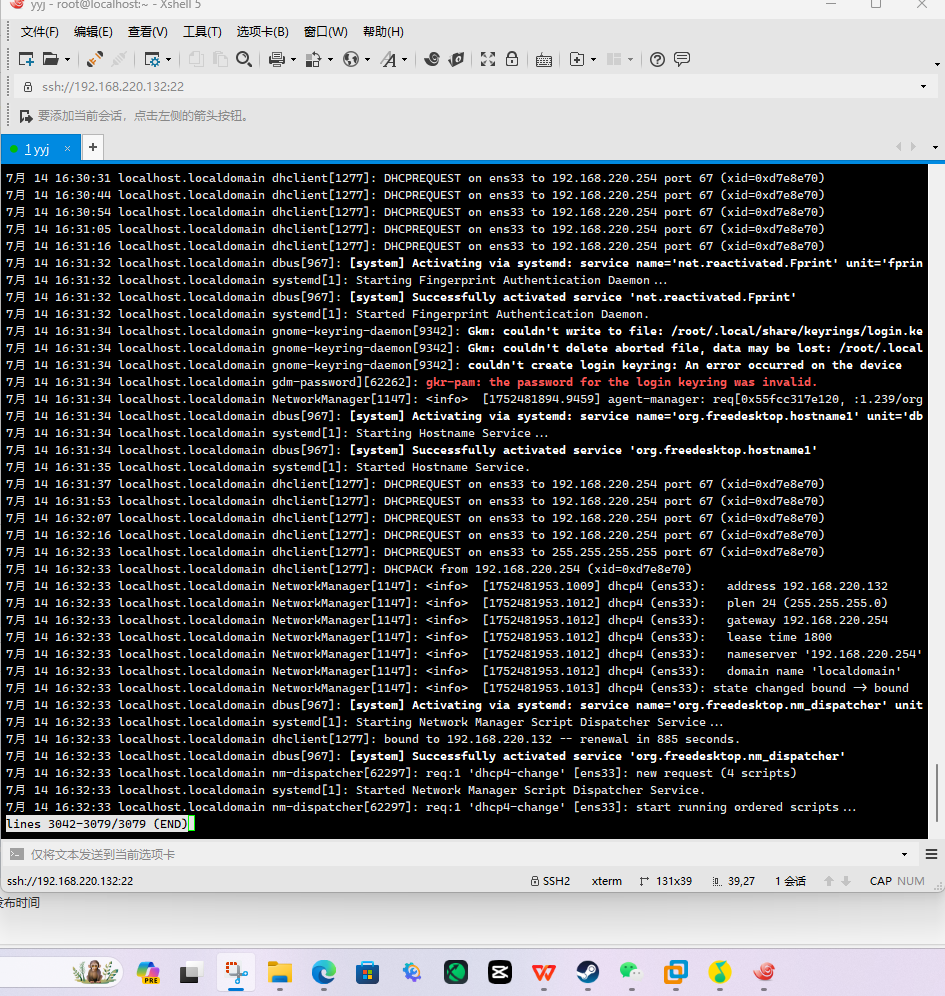Click the keyboard key-mapping icon

tap(544, 60)
